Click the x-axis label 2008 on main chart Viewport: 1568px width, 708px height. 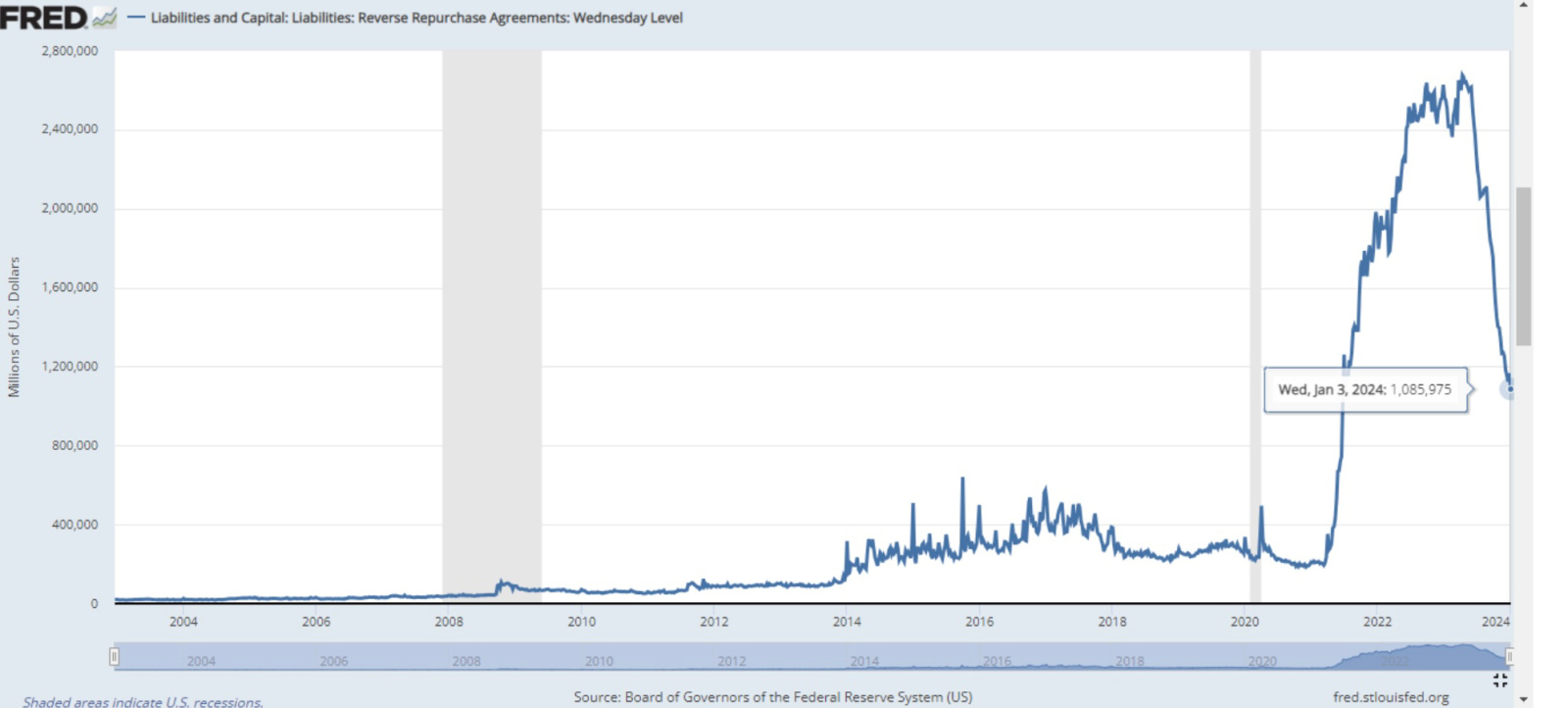coord(449,622)
